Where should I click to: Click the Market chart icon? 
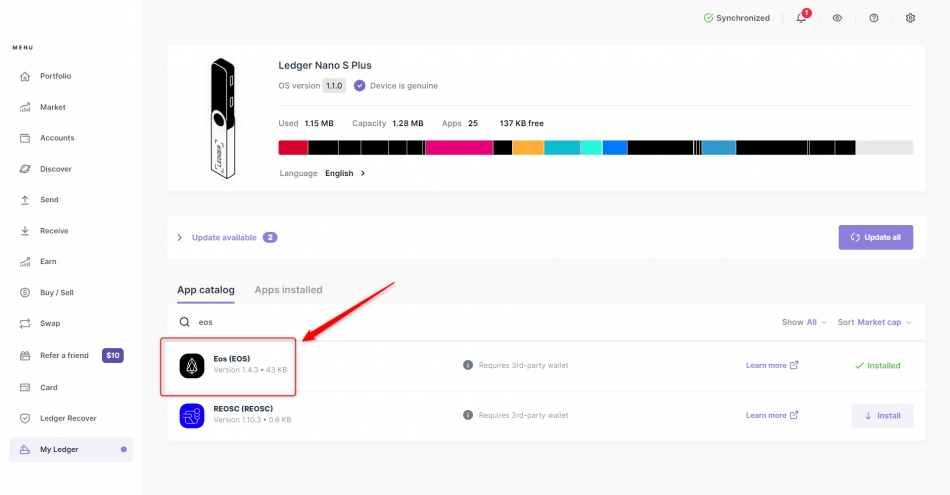pyautogui.click(x=25, y=107)
